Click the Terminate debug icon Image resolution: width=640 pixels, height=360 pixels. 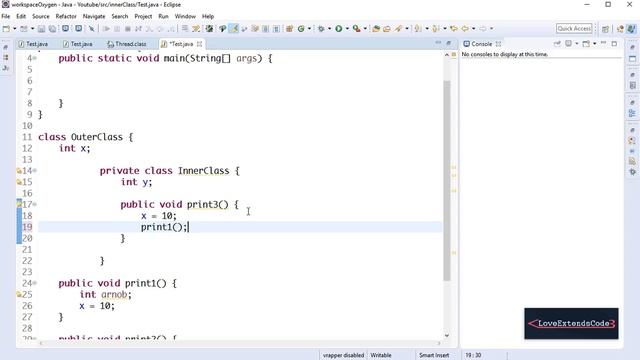[x=127, y=29]
